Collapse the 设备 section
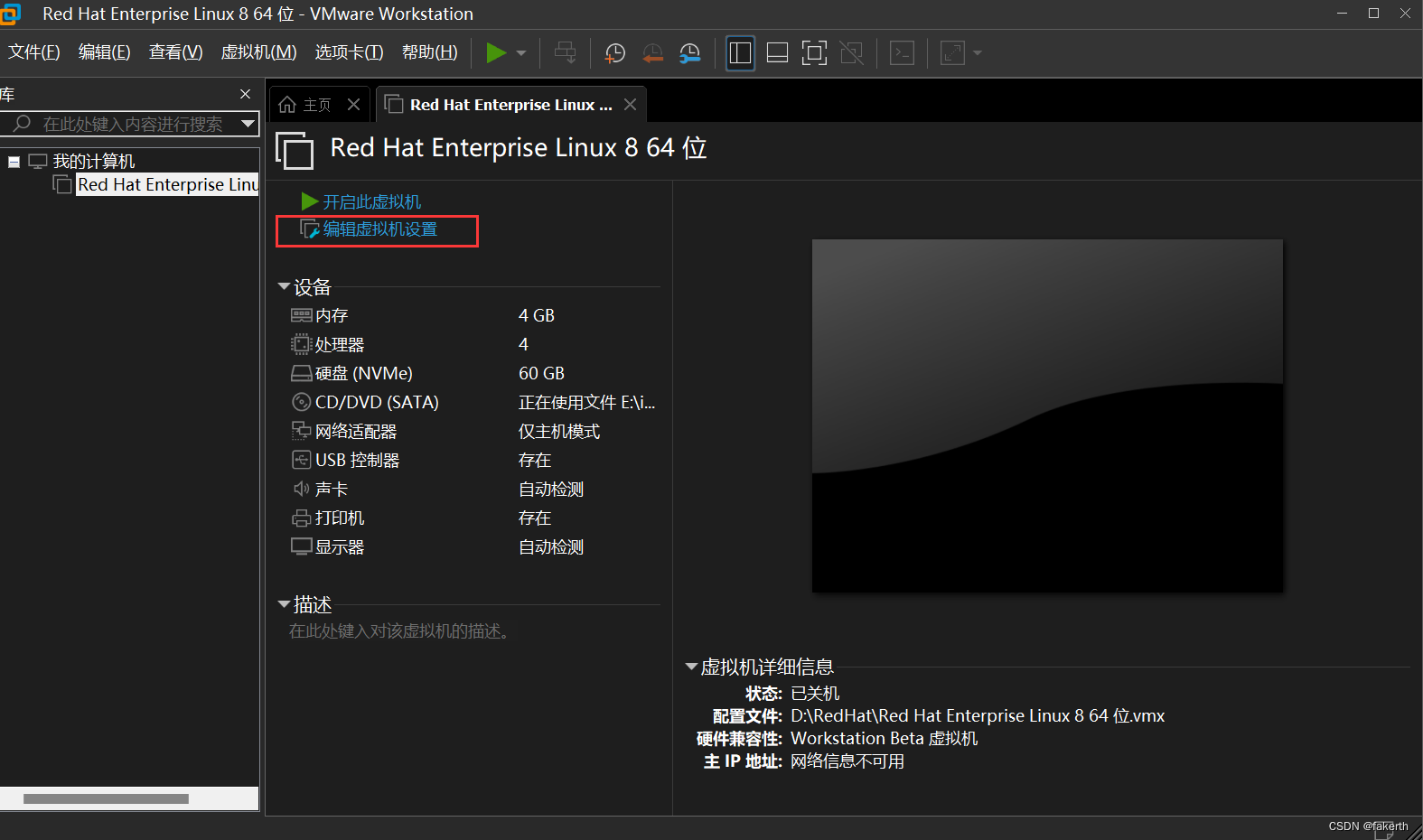The width and height of the screenshot is (1423, 840). (284, 287)
